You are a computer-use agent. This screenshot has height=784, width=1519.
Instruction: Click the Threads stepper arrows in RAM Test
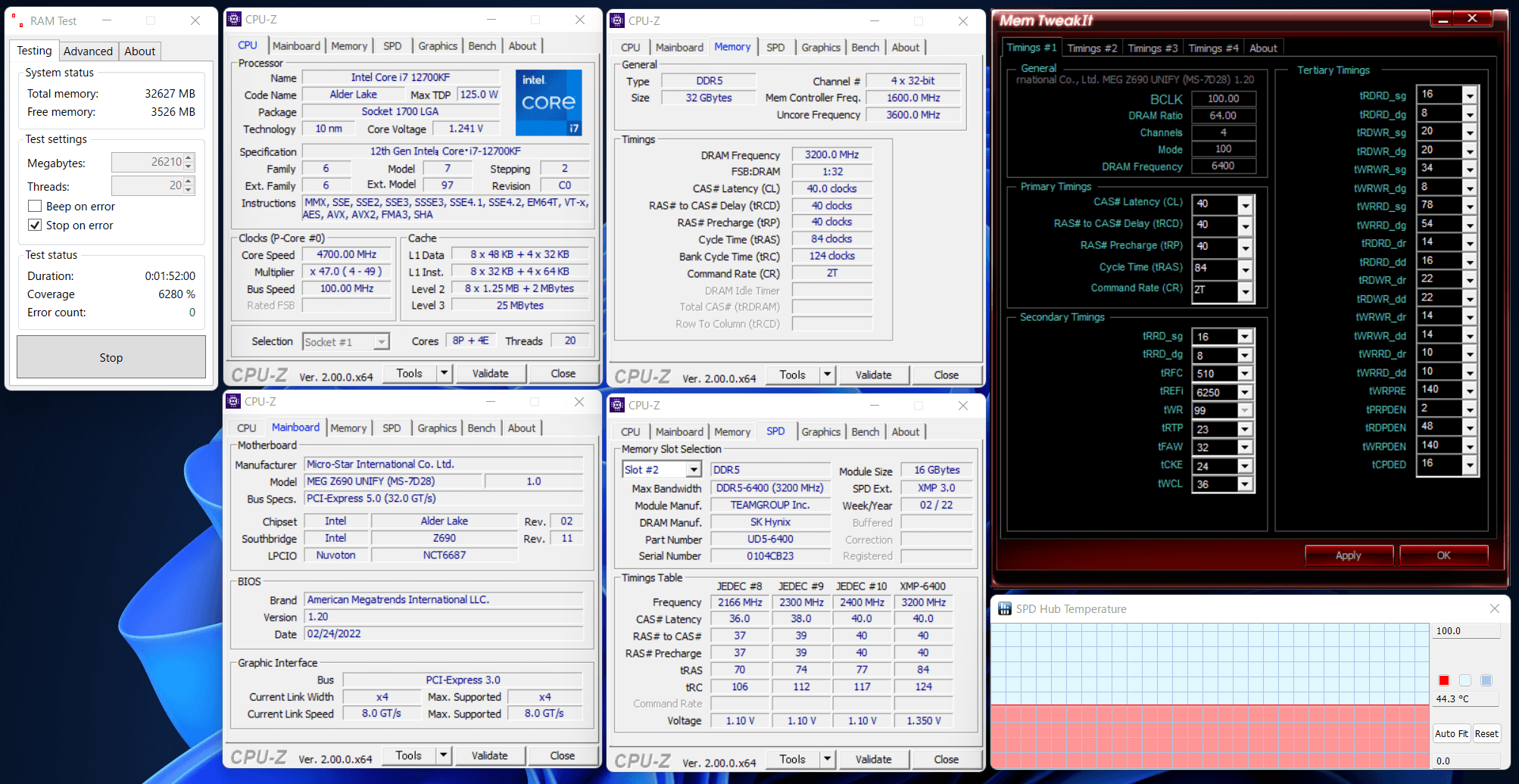pos(189,185)
